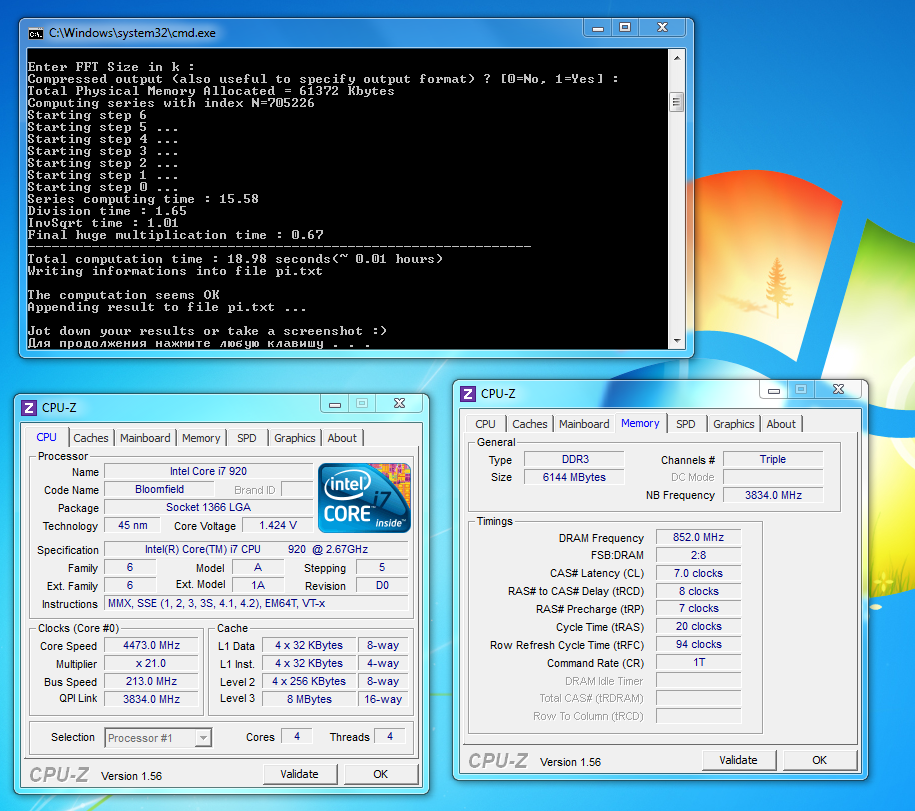915x811 pixels.
Task: Open About tab in right CPU-Z window
Action: click(x=781, y=424)
